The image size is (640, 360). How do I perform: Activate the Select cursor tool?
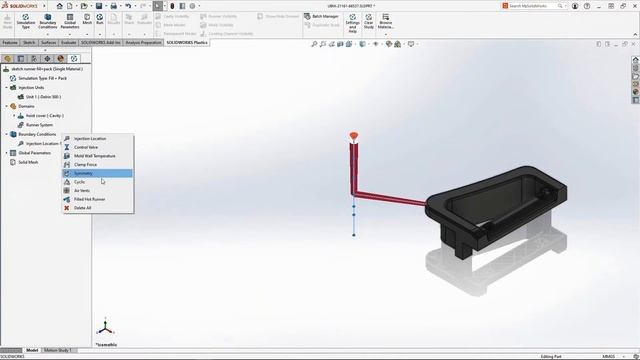pos(158,6)
